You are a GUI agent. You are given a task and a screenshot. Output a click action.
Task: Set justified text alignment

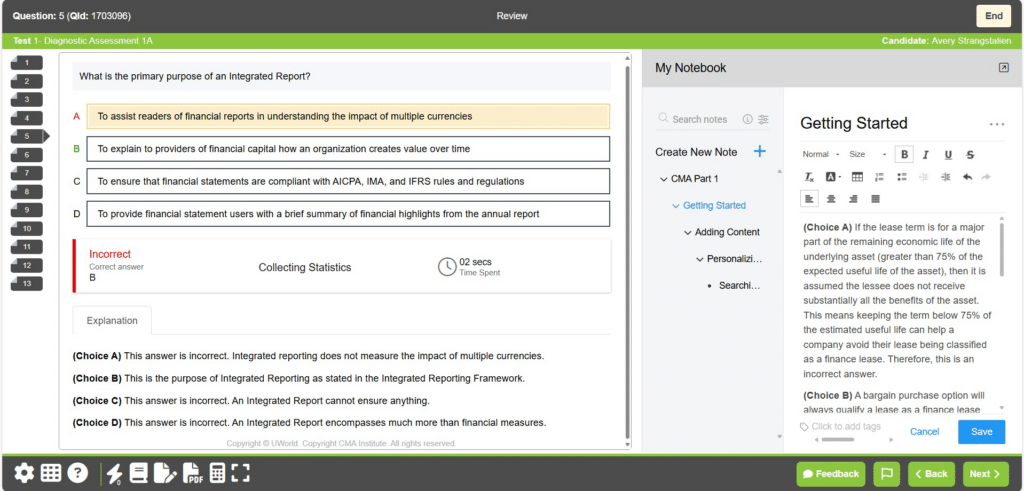pyautogui.click(x=876, y=198)
